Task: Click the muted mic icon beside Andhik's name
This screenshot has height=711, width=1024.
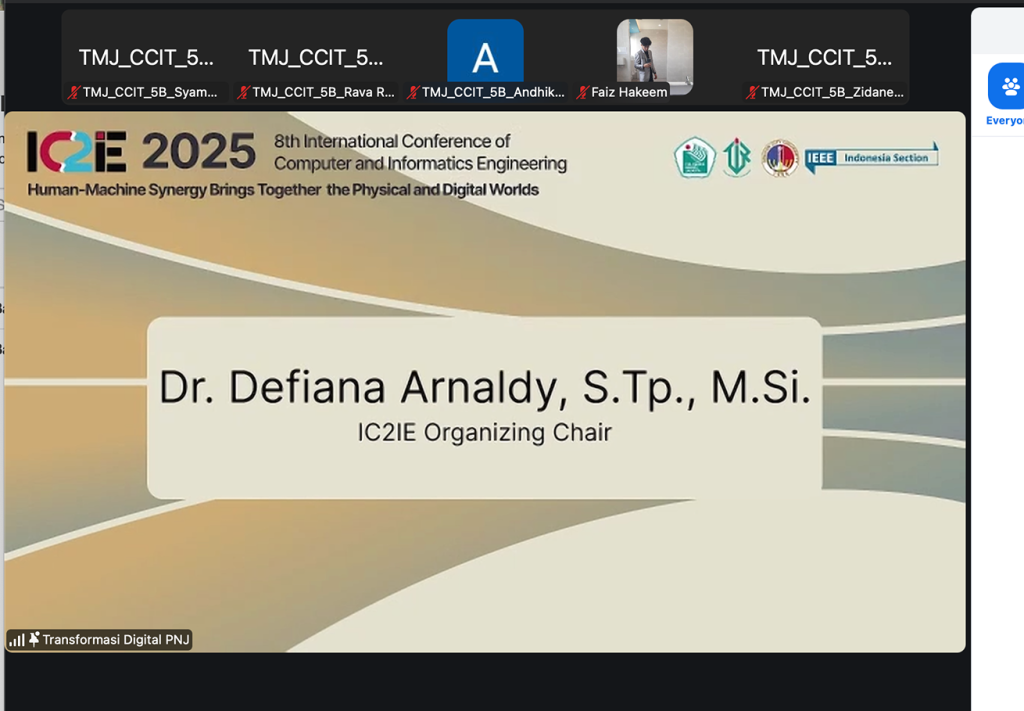Action: point(413,92)
